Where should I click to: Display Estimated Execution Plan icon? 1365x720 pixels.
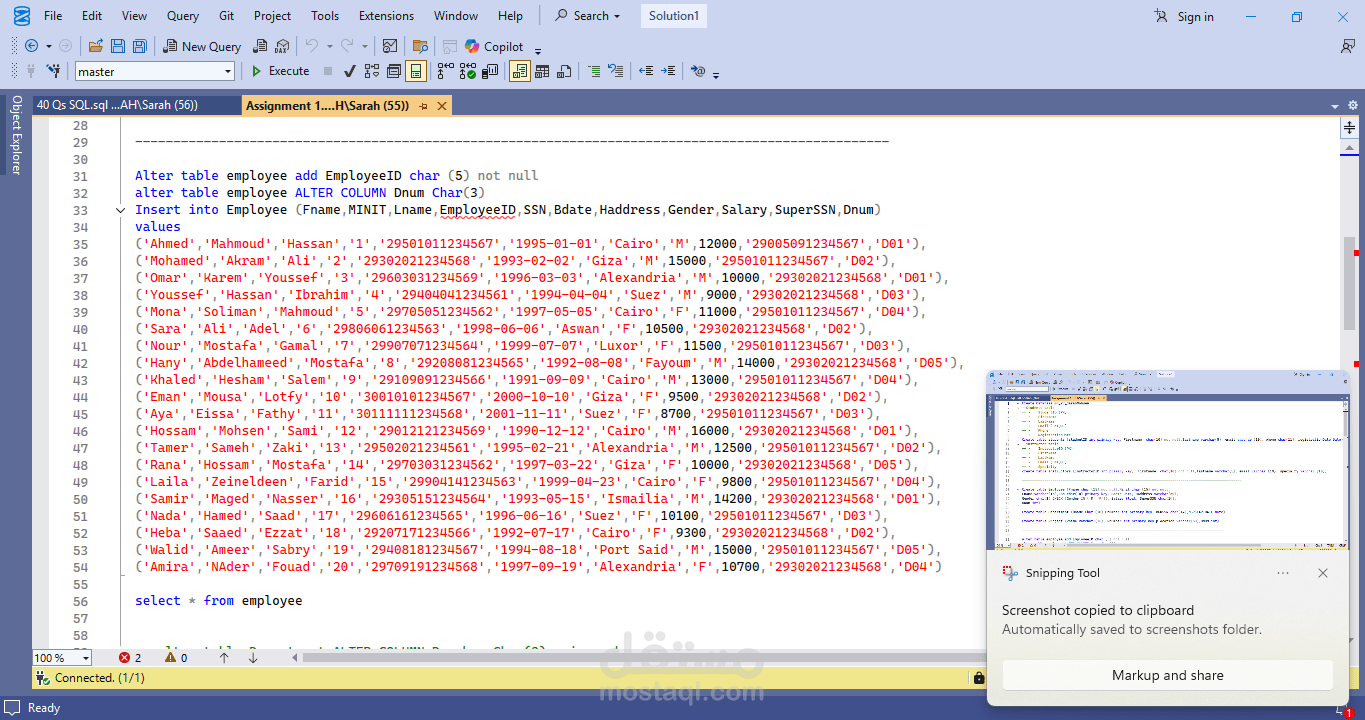tap(372, 71)
